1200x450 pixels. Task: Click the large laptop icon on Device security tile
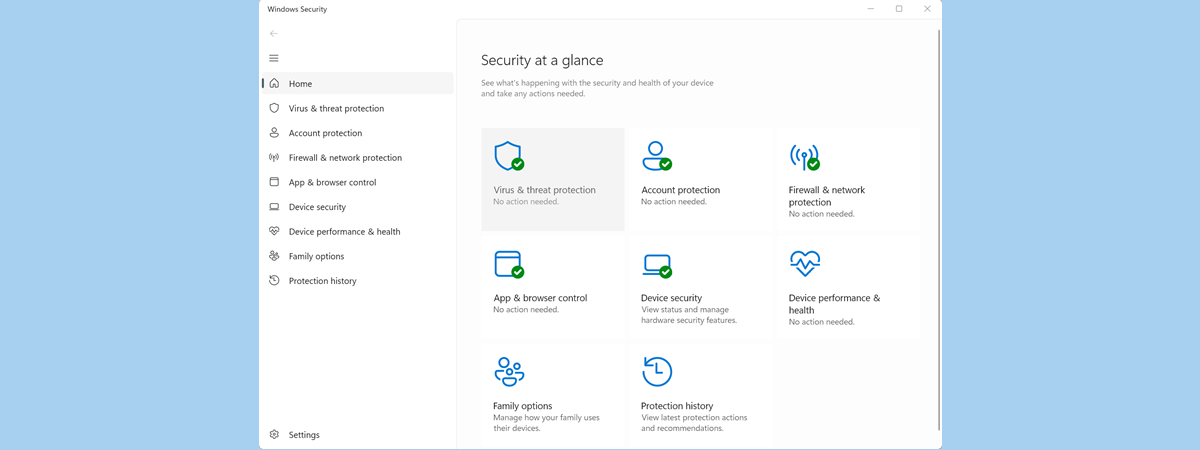pyautogui.click(x=657, y=265)
